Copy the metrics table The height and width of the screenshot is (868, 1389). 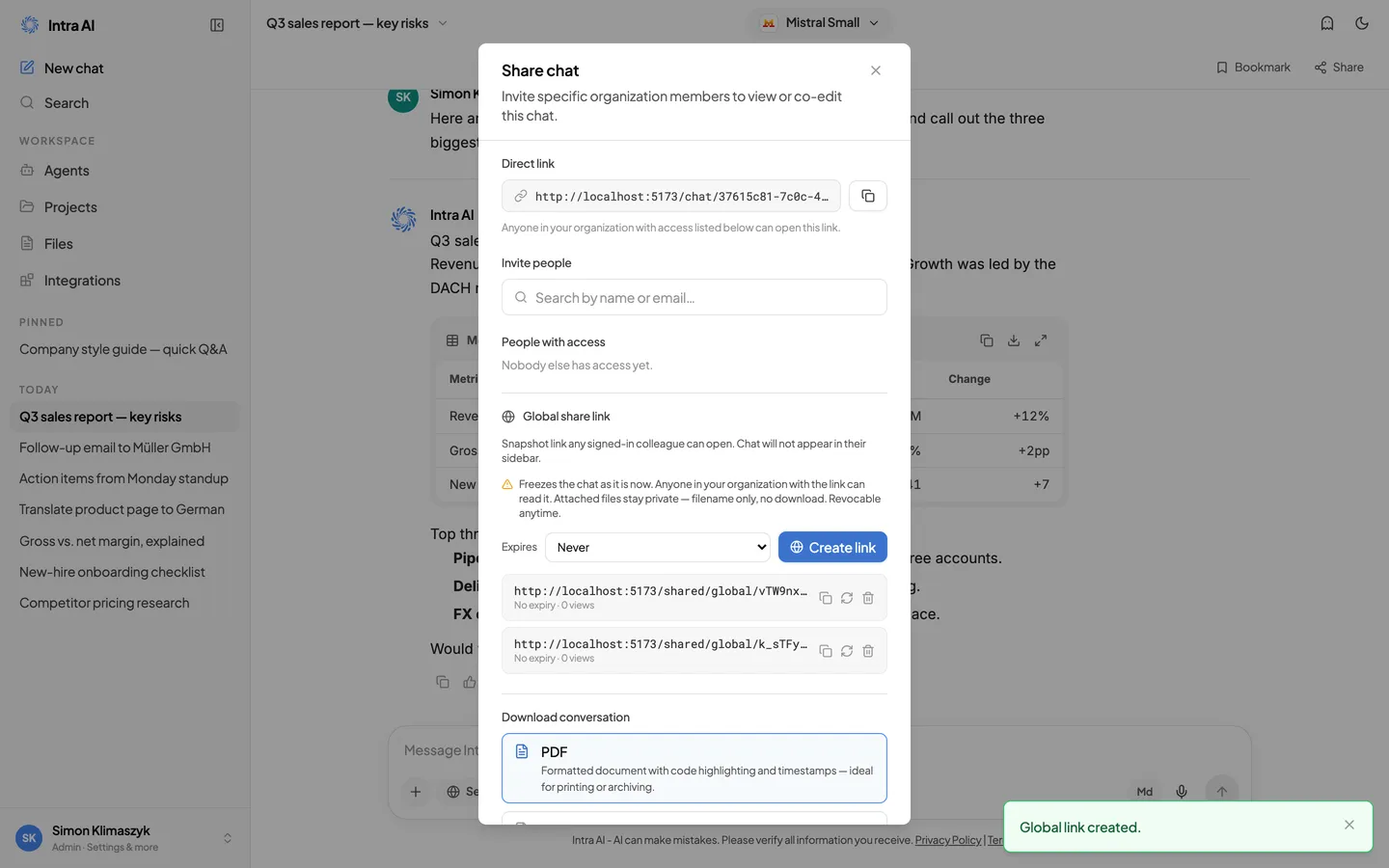(x=987, y=340)
